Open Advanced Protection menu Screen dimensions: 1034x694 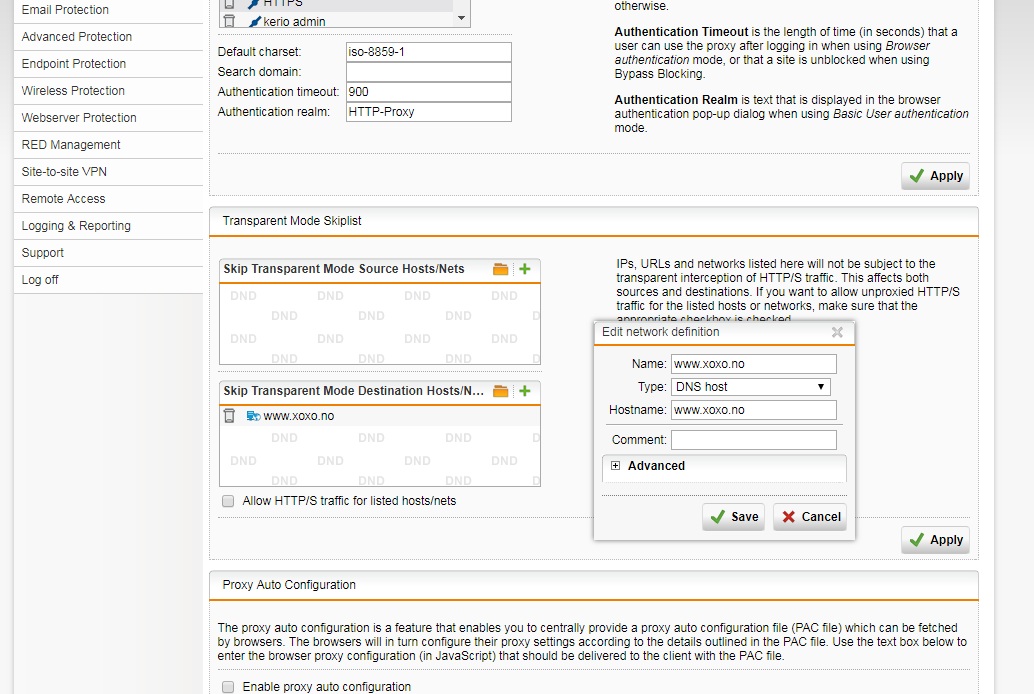(108, 37)
